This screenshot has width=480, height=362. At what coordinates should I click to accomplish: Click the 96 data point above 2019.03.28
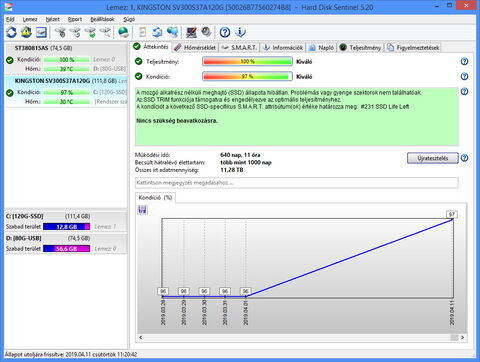pos(163,291)
